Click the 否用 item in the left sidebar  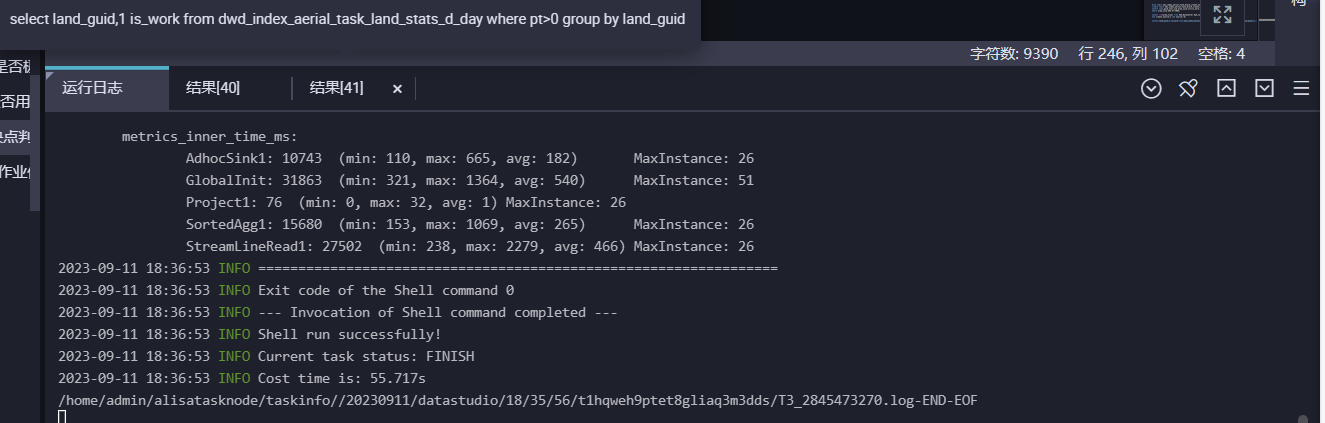[15, 101]
